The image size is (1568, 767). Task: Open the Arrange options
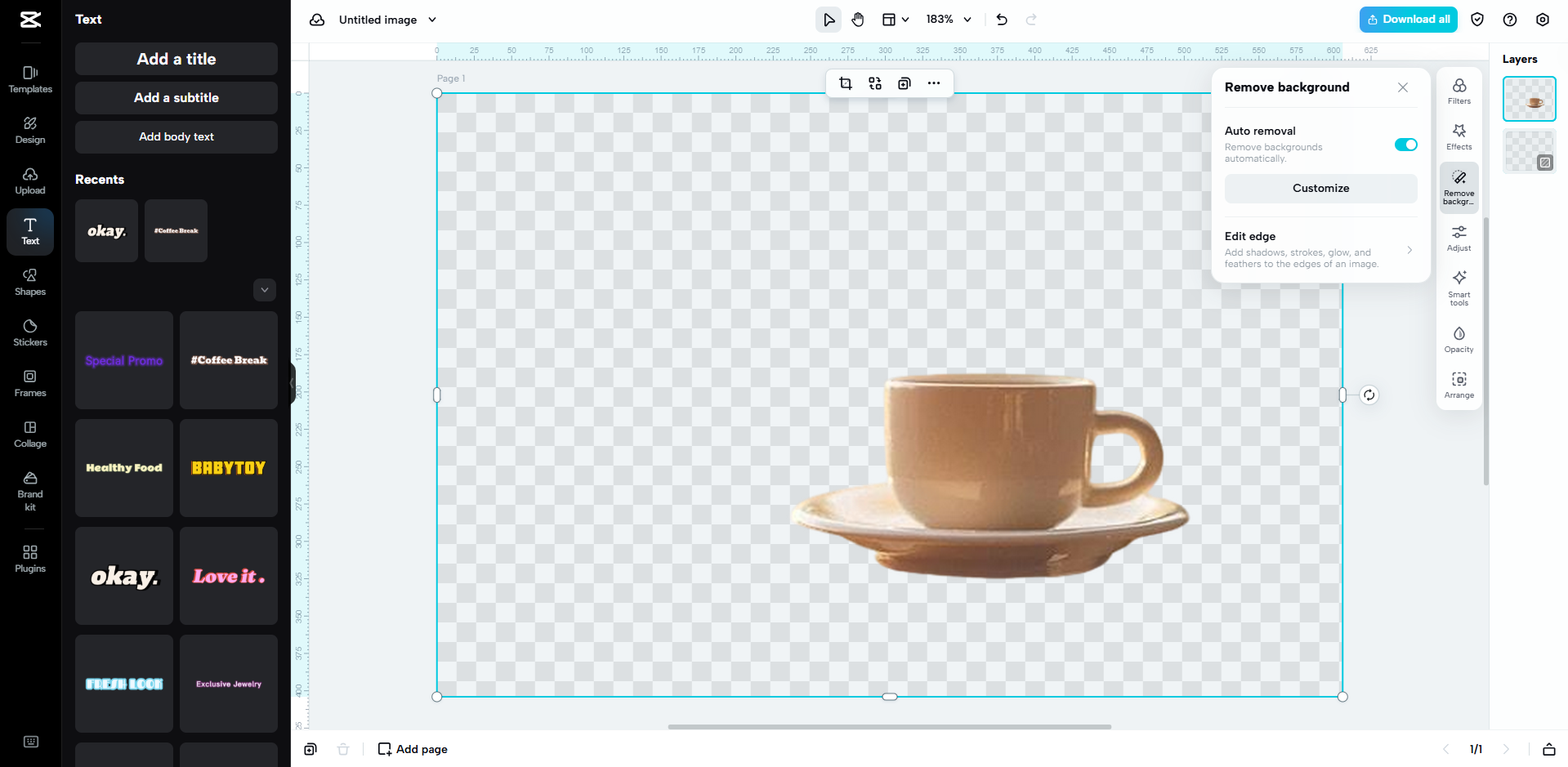(1459, 384)
